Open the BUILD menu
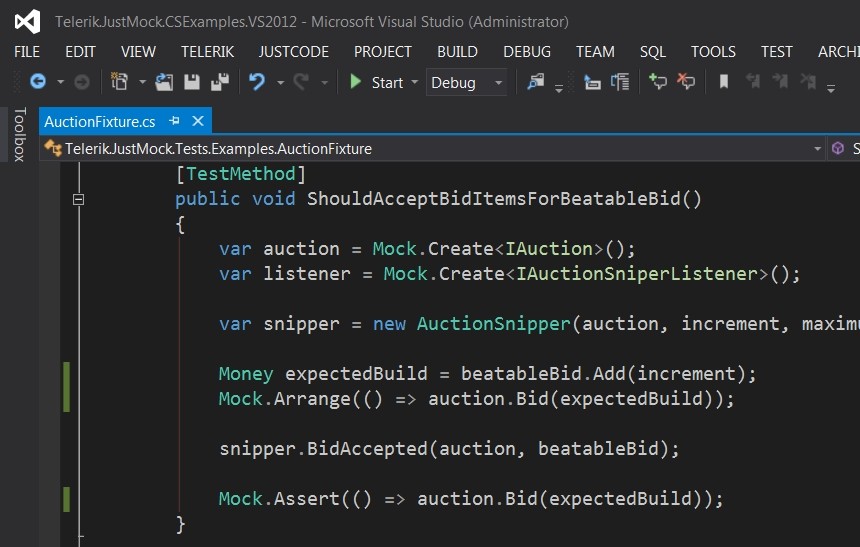The width and height of the screenshot is (860, 547). (x=457, y=52)
